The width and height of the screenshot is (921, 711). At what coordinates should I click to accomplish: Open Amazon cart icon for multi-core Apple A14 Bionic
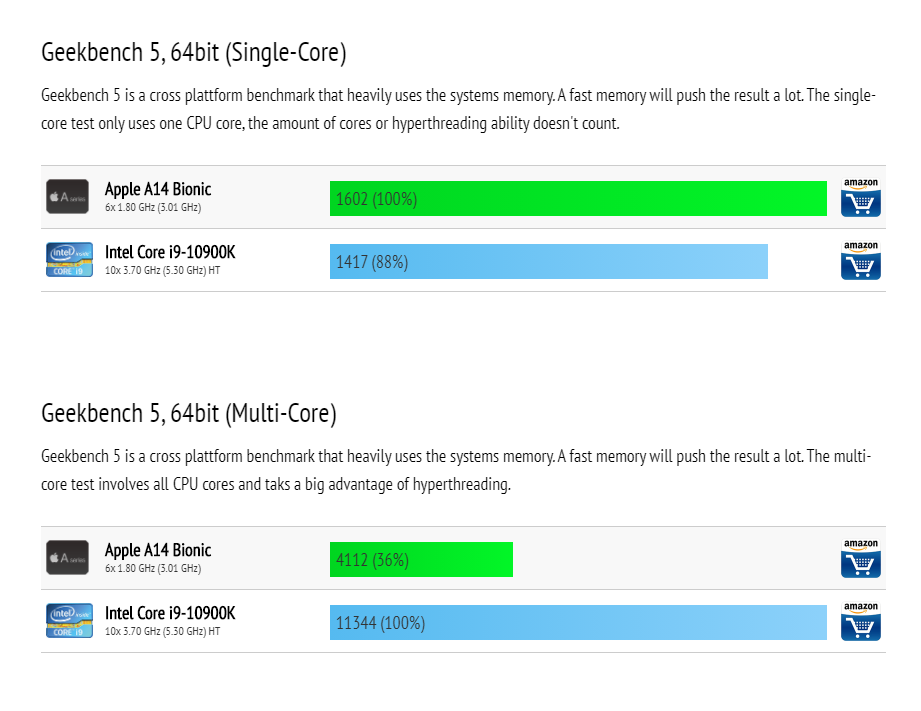pyautogui.click(x=861, y=558)
